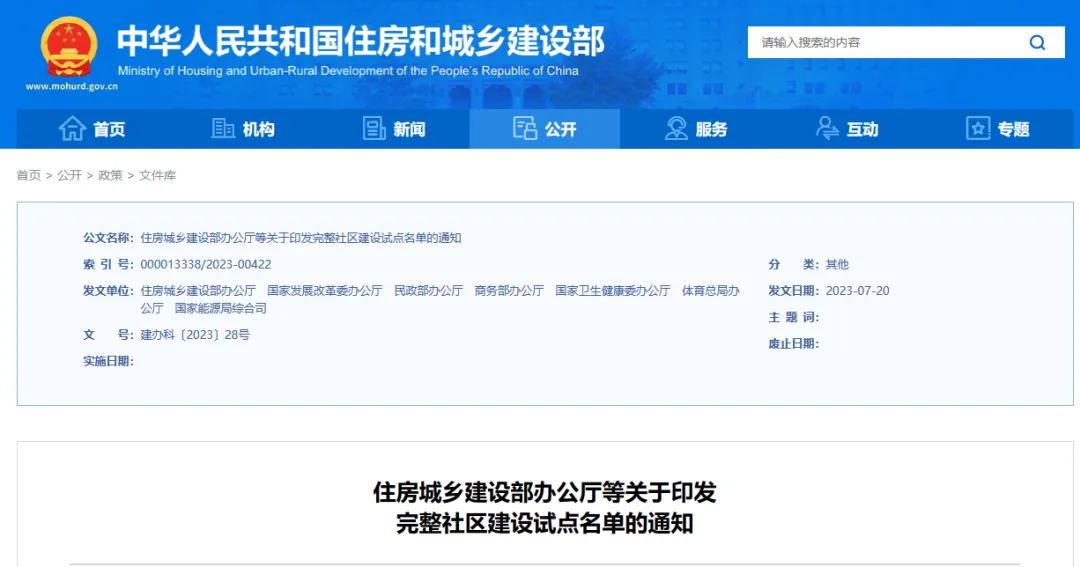
Task: Click the newspaper icon beside 新闻
Action: click(x=374, y=129)
